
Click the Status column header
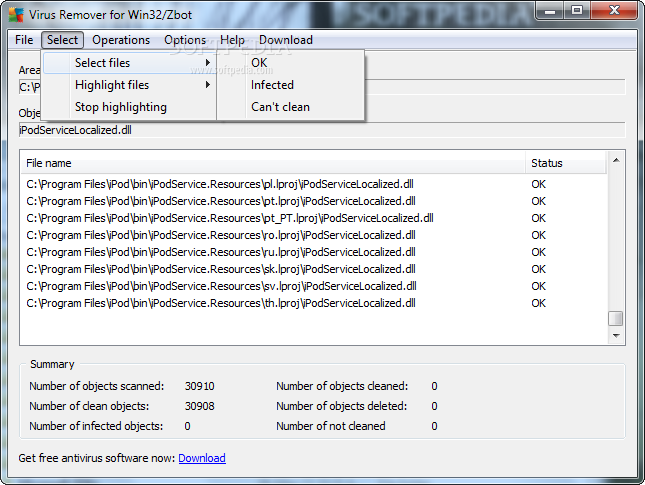[565, 163]
